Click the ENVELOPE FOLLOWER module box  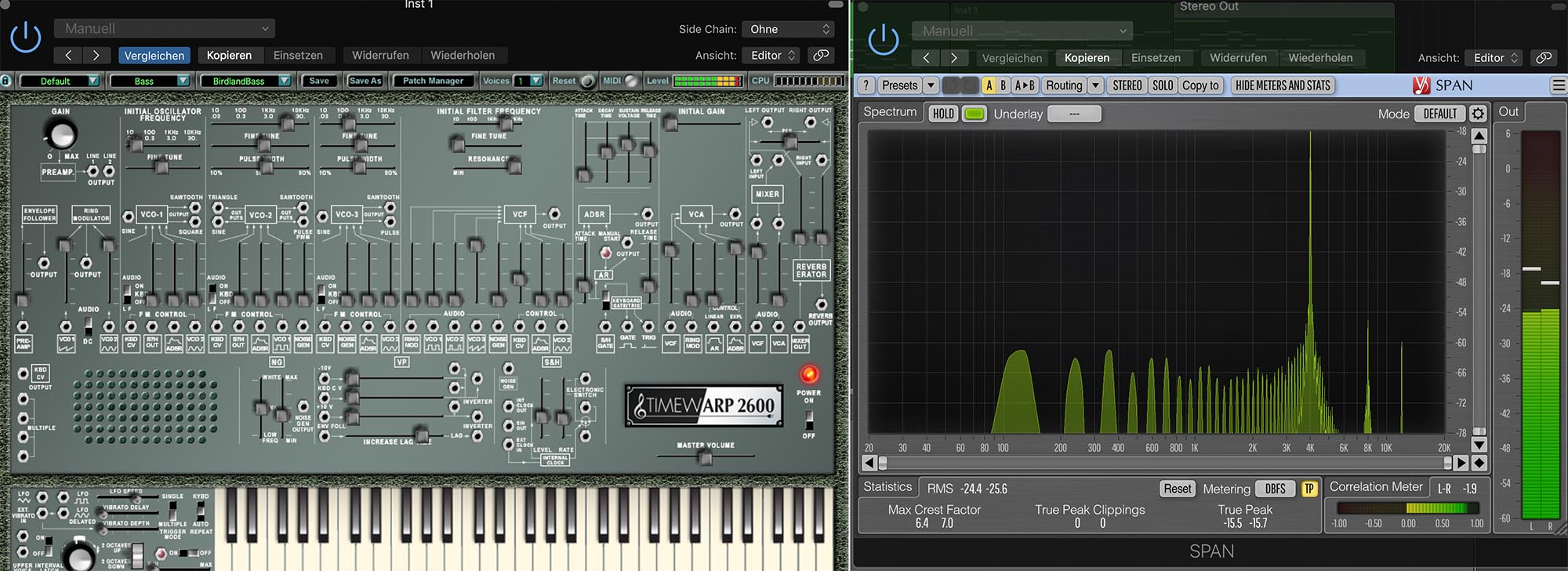(39, 214)
